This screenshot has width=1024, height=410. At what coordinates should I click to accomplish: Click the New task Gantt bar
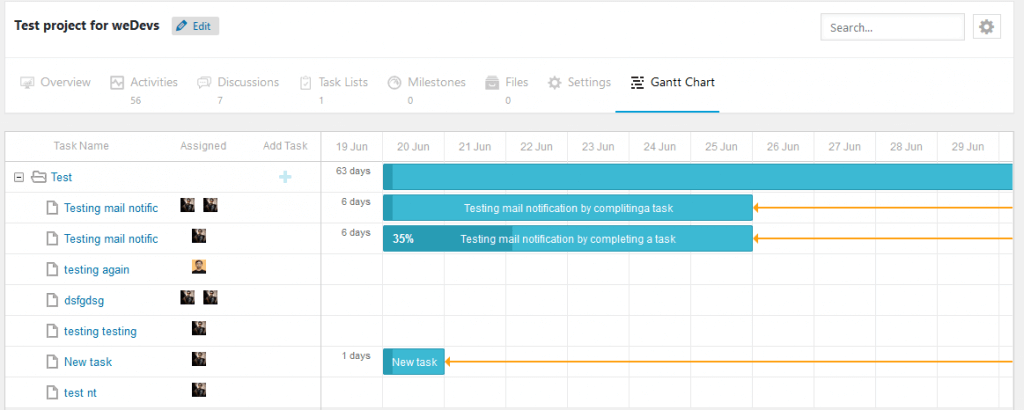pyautogui.click(x=414, y=362)
